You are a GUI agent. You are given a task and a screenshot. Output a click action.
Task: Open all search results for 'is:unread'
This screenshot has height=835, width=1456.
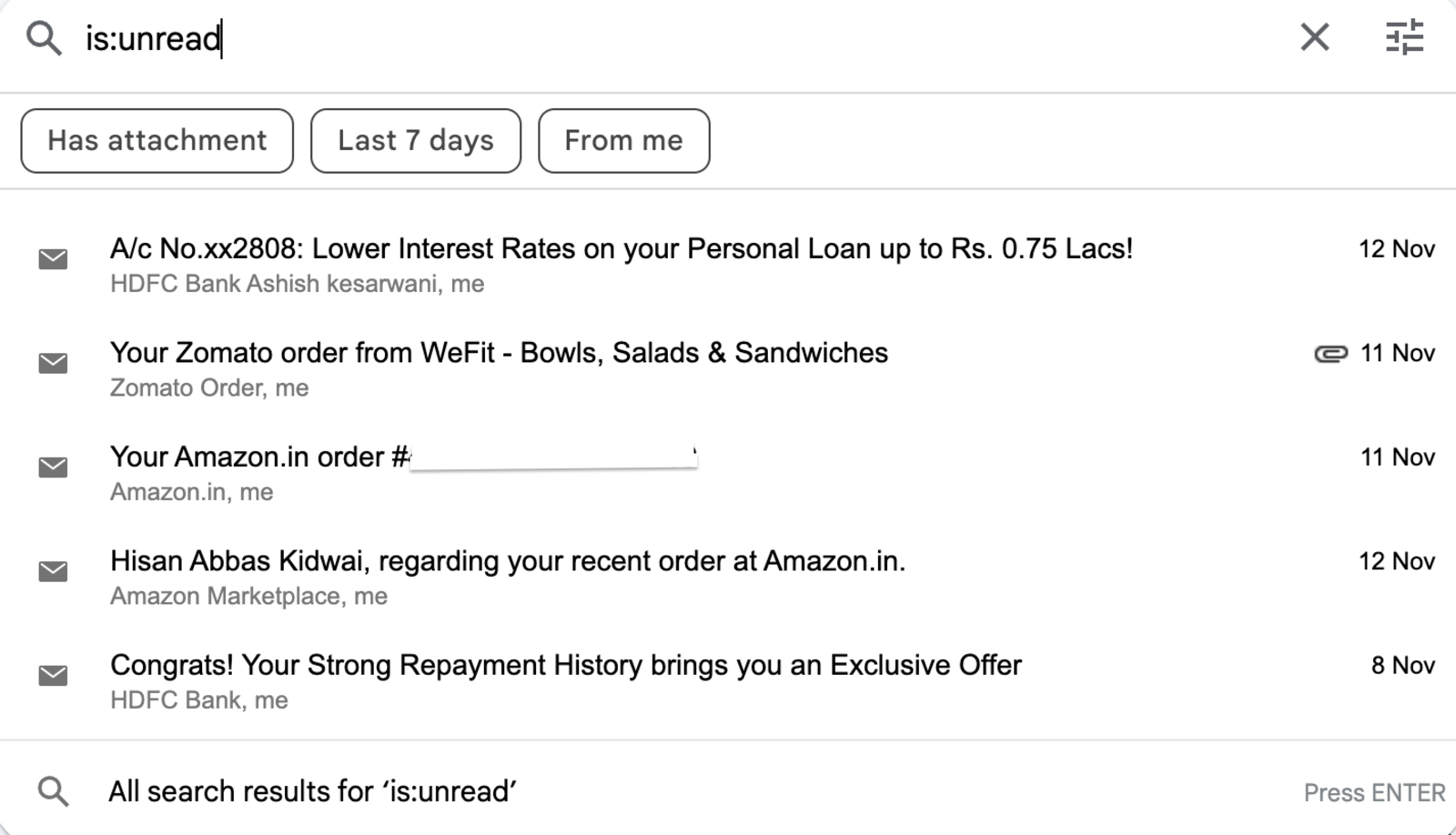point(312,791)
